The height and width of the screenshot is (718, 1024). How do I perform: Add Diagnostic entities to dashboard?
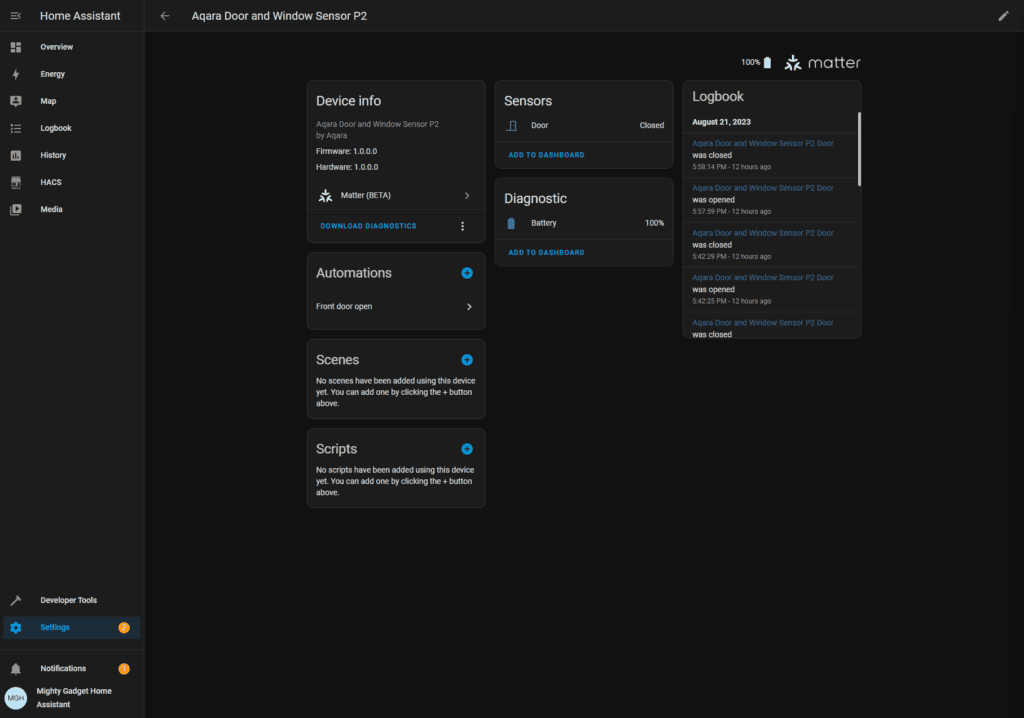coord(546,252)
